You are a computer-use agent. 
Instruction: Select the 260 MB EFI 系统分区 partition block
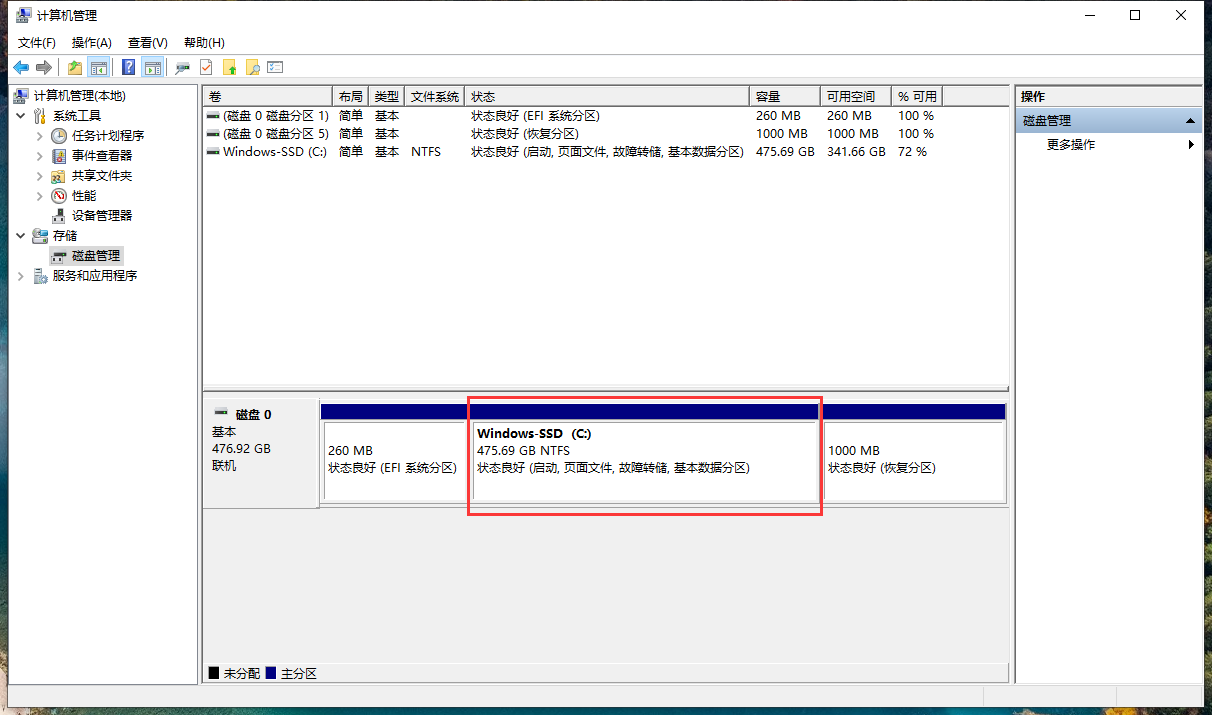pyautogui.click(x=394, y=461)
